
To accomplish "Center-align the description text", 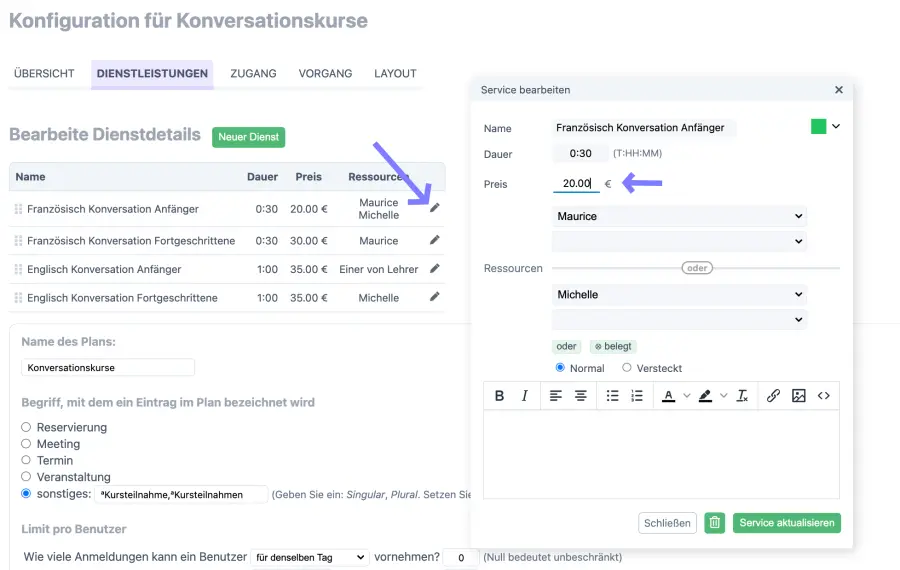I will (581, 395).
